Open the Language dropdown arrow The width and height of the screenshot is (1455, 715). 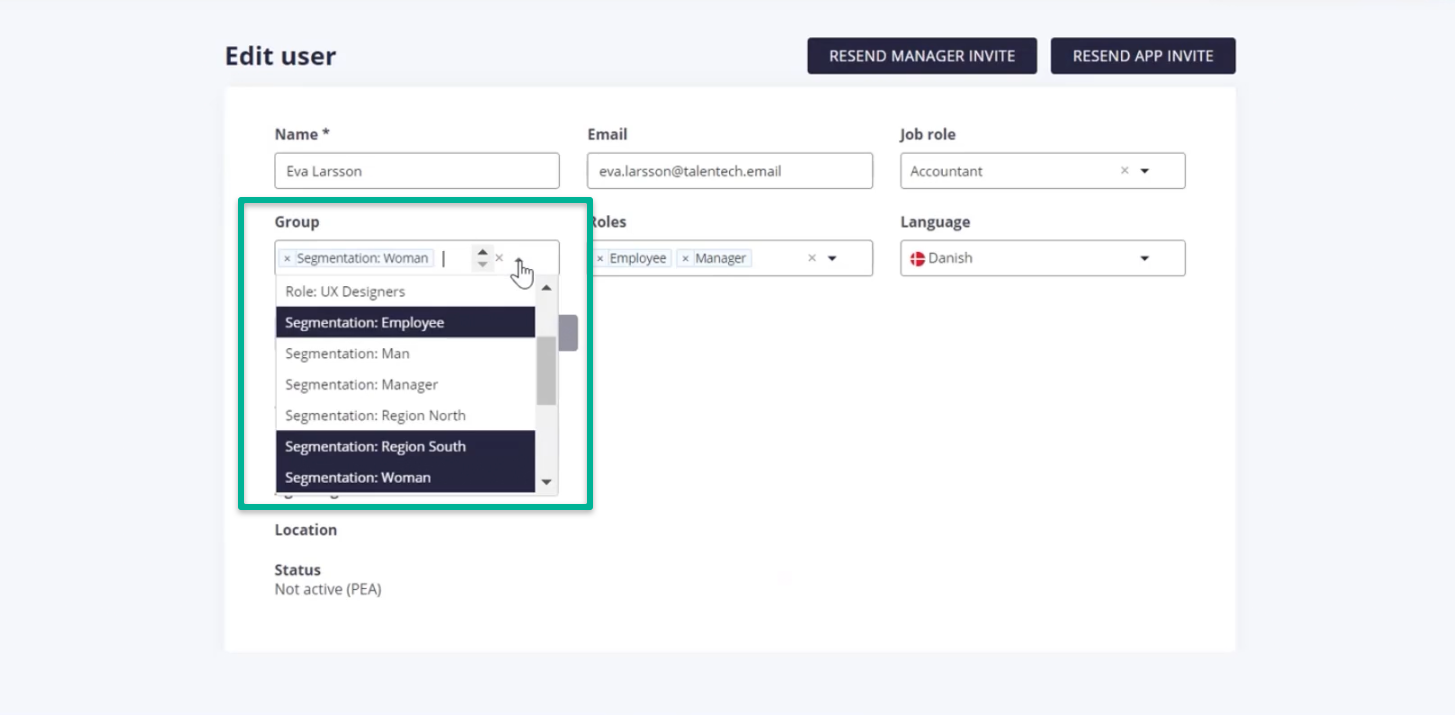click(1145, 258)
